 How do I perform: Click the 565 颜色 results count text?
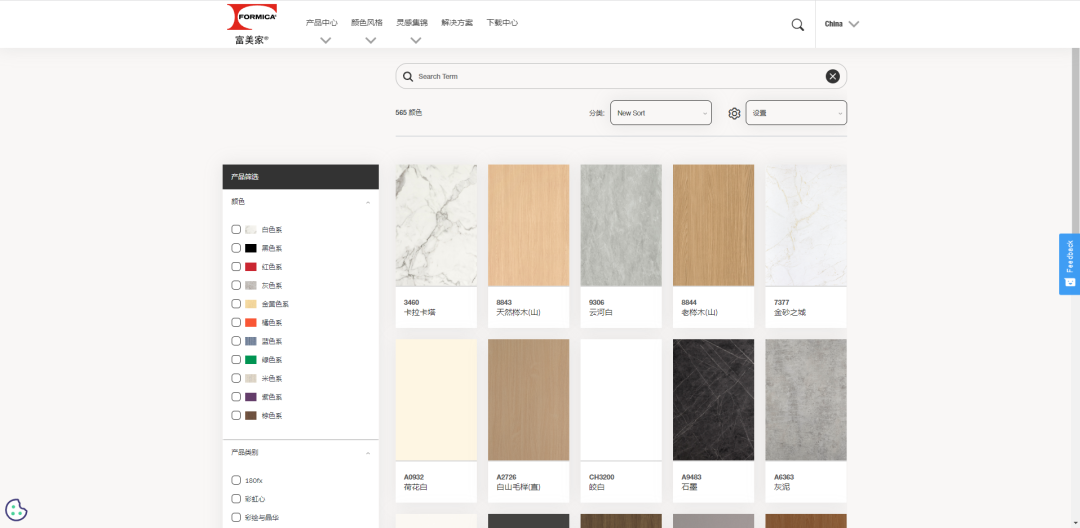pyautogui.click(x=409, y=113)
